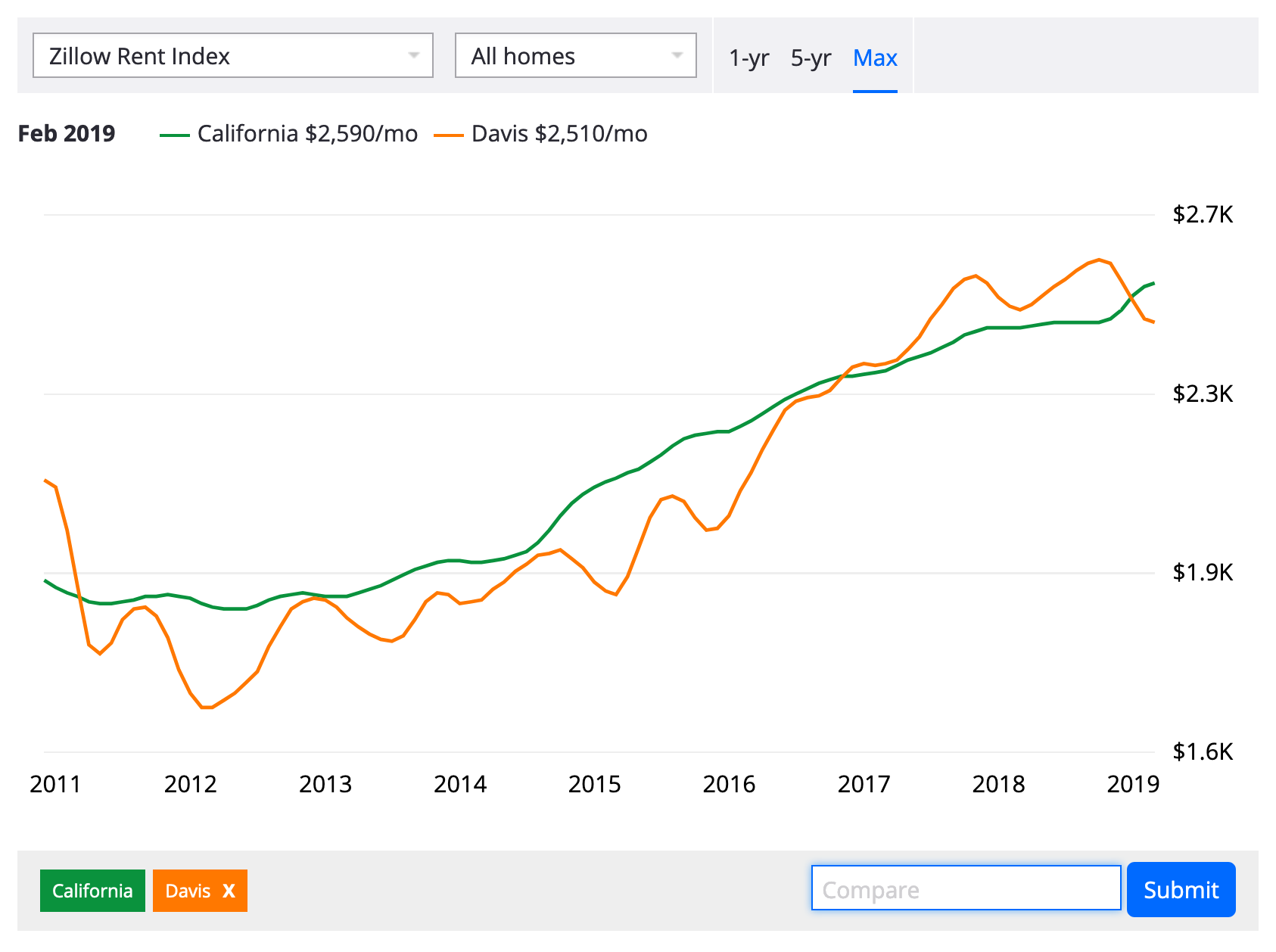Image resolution: width=1276 pixels, height=952 pixels.
Task: Click the California $2,590/mo legend label
Action: [x=307, y=134]
